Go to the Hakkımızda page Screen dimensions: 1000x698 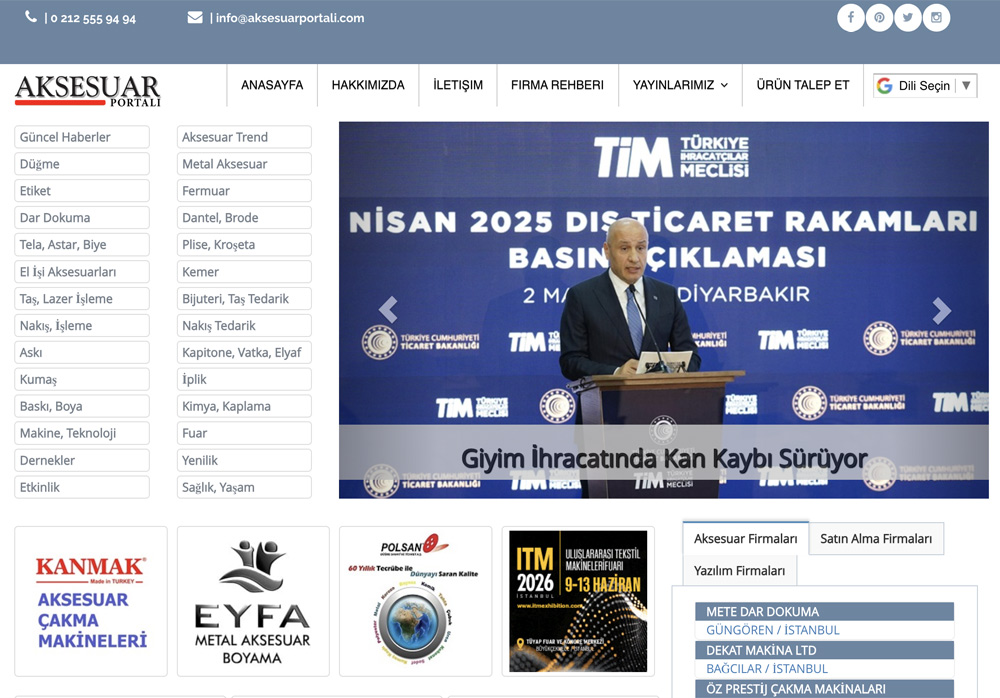tap(368, 85)
